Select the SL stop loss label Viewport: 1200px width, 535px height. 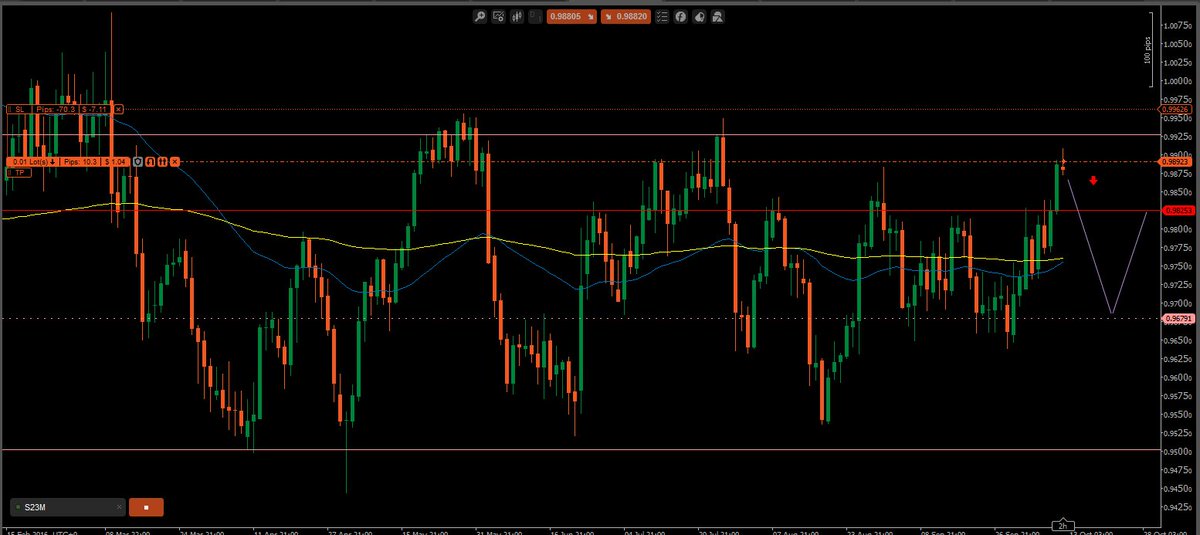19,109
